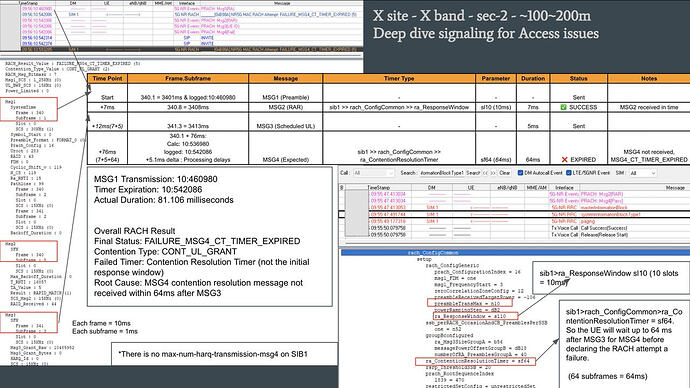690x388 pixels.
Task: Click eNB/gNB column header in lower log
Action: coord(507,187)
